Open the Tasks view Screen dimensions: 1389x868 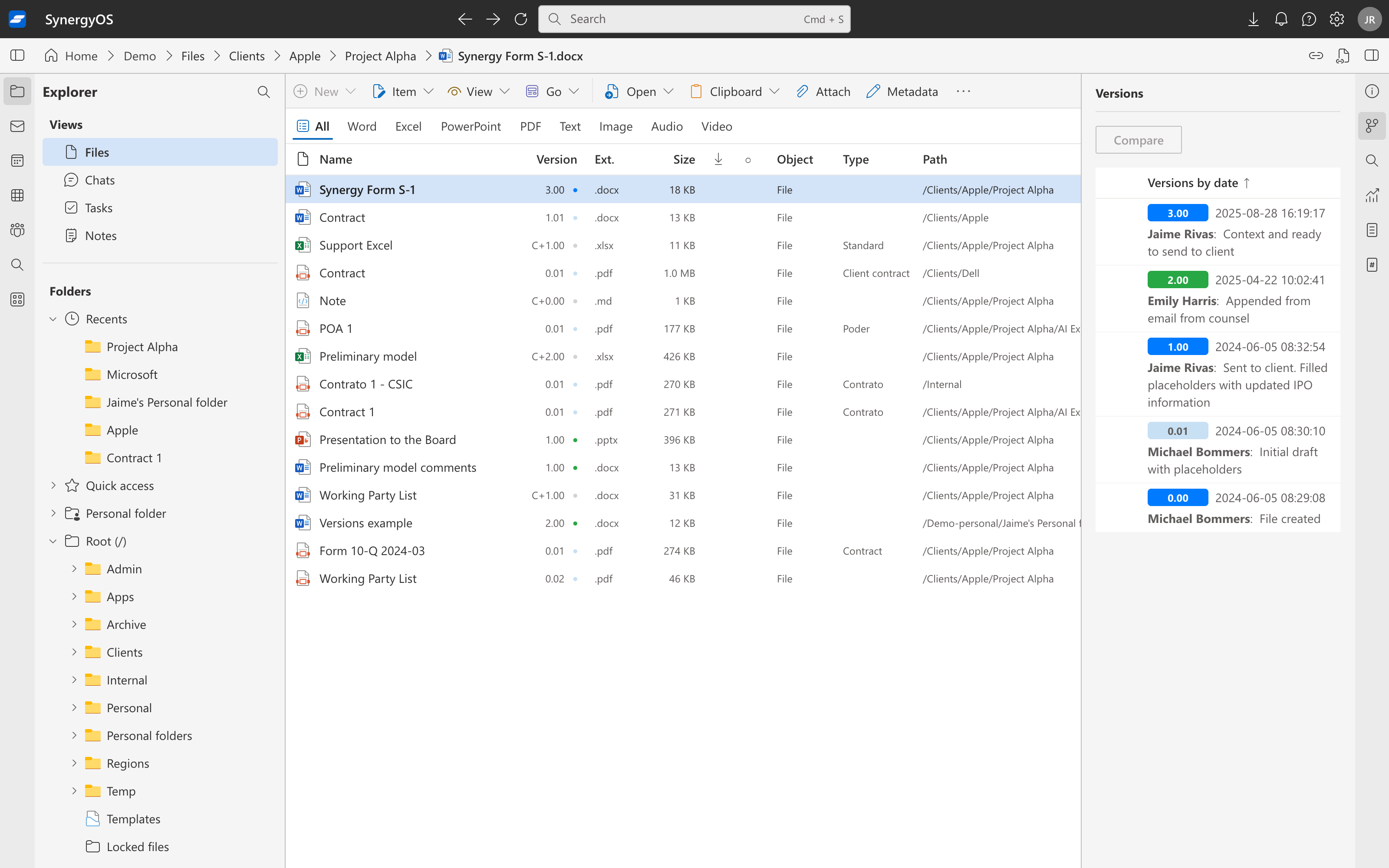point(160,208)
